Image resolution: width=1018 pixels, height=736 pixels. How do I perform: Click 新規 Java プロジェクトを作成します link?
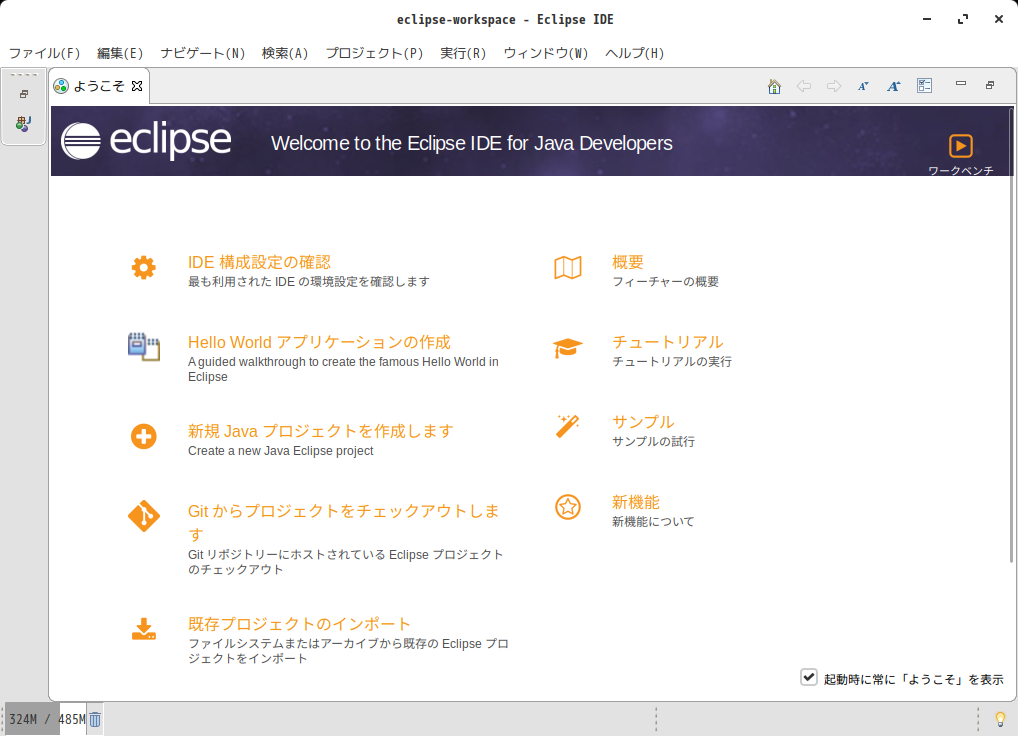click(320, 431)
